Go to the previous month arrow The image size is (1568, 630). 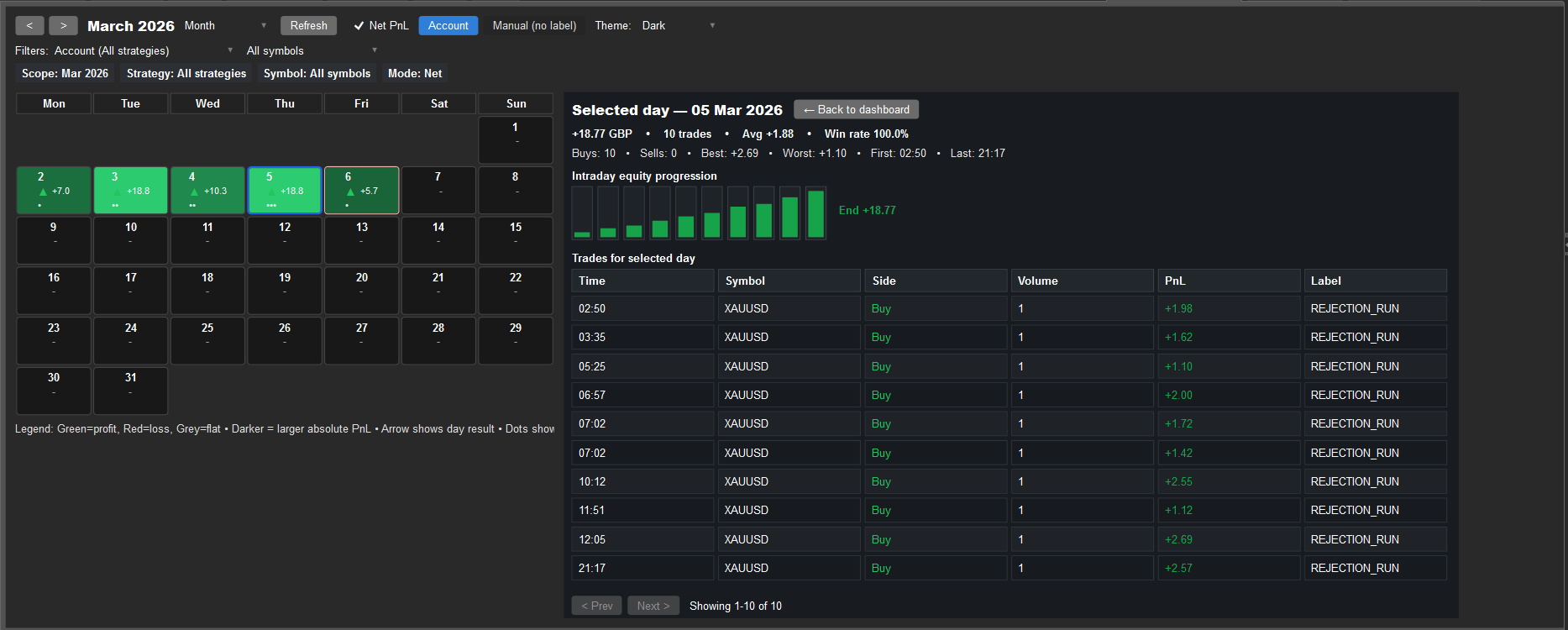pos(29,26)
